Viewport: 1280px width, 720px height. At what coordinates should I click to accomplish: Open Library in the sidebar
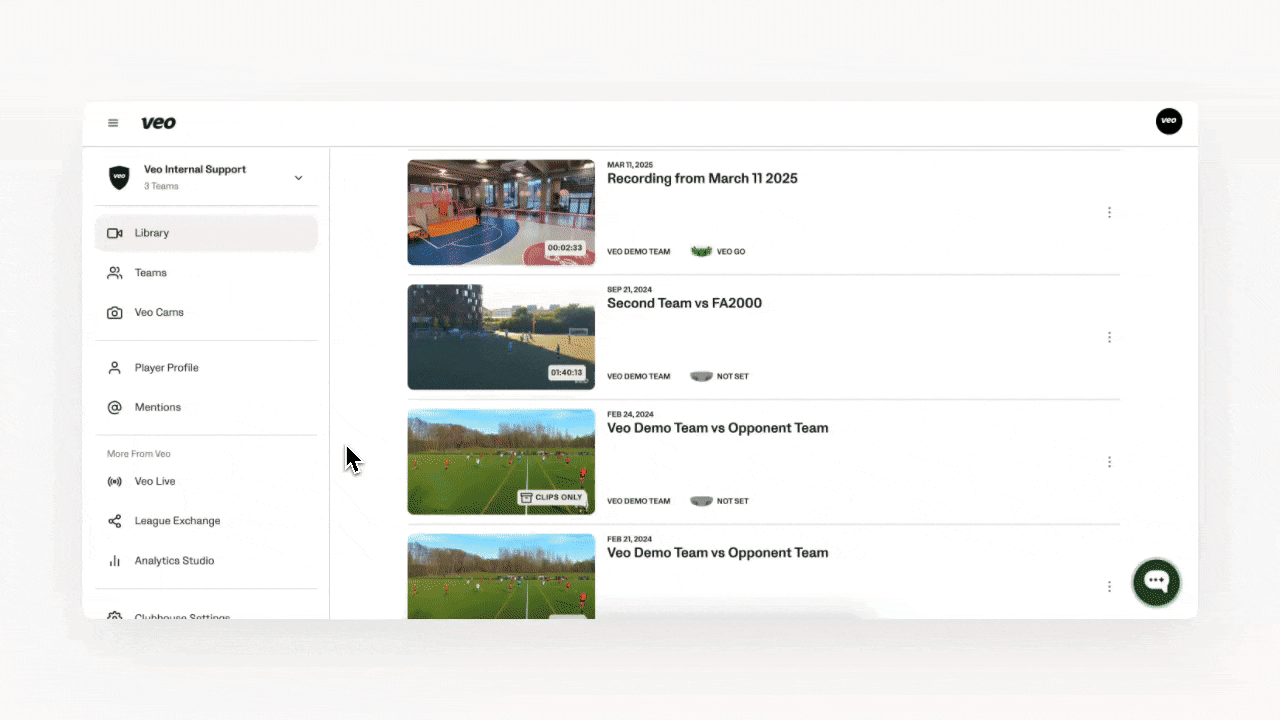click(206, 233)
